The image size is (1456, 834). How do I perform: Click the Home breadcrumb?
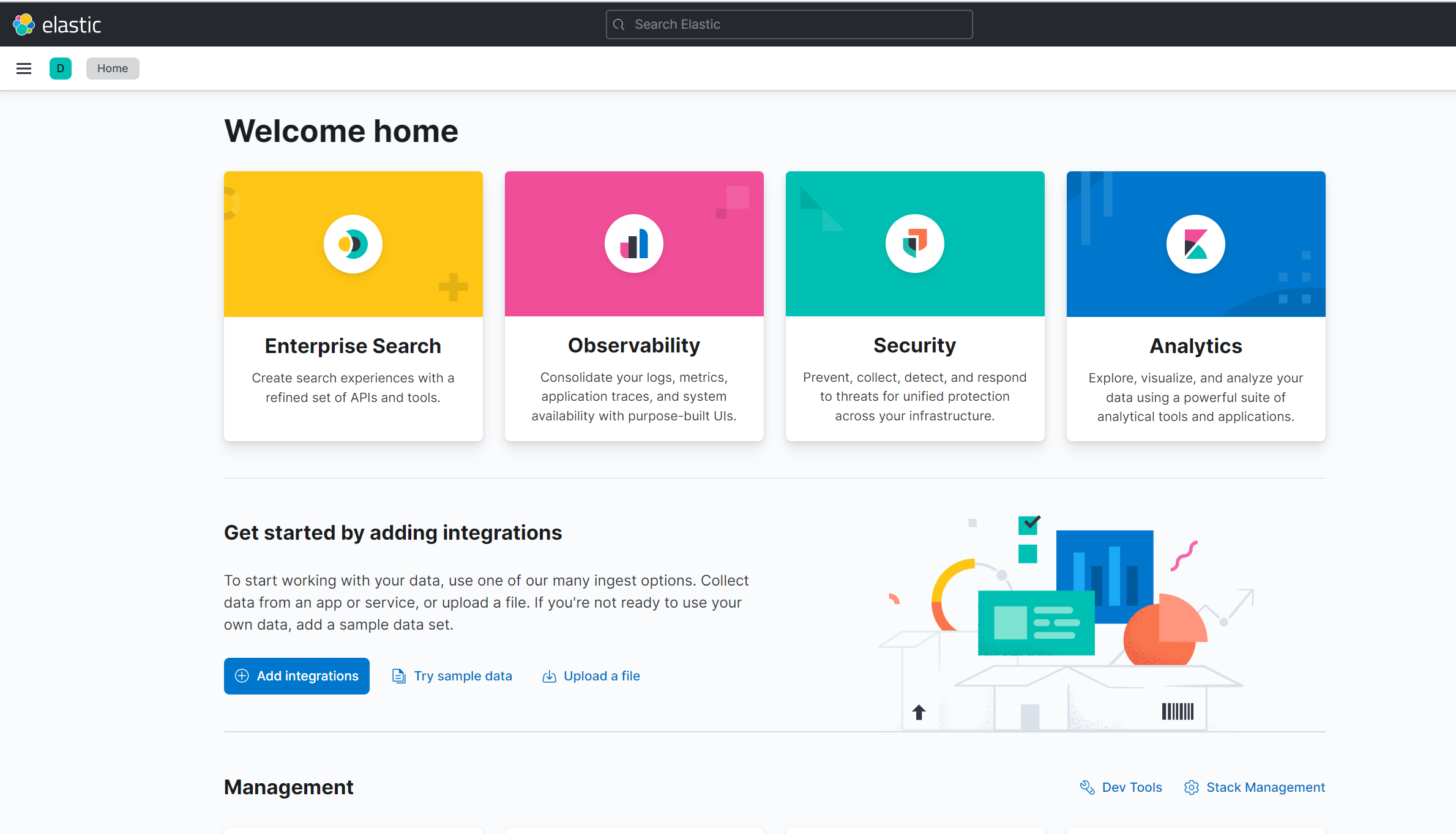pyautogui.click(x=113, y=69)
